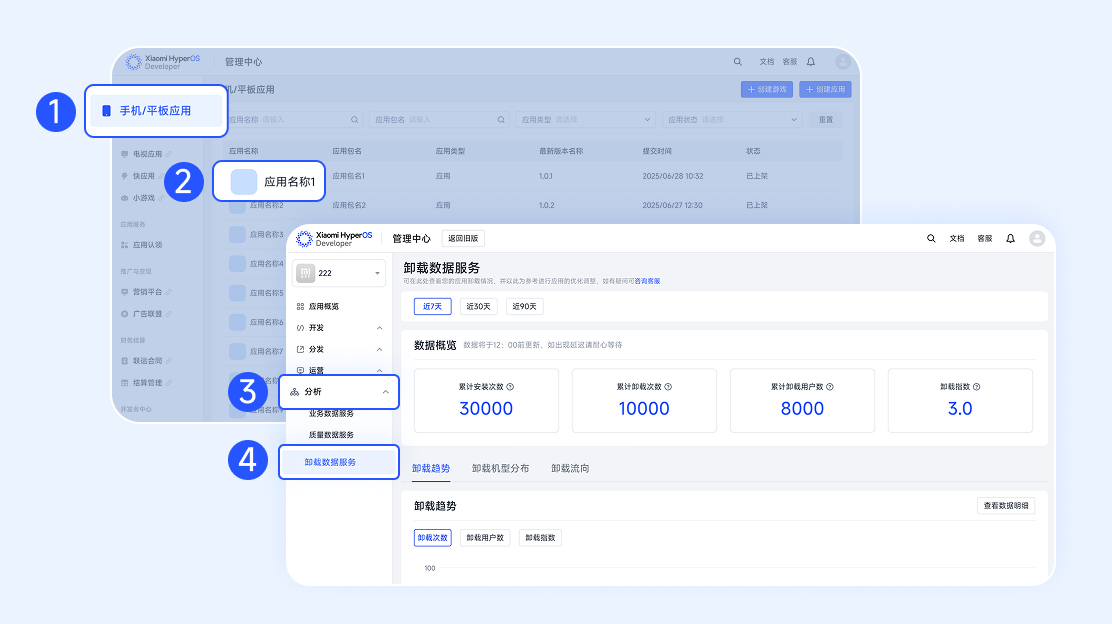
Task: Click HyperOS logo in back window
Action: (x=163, y=62)
